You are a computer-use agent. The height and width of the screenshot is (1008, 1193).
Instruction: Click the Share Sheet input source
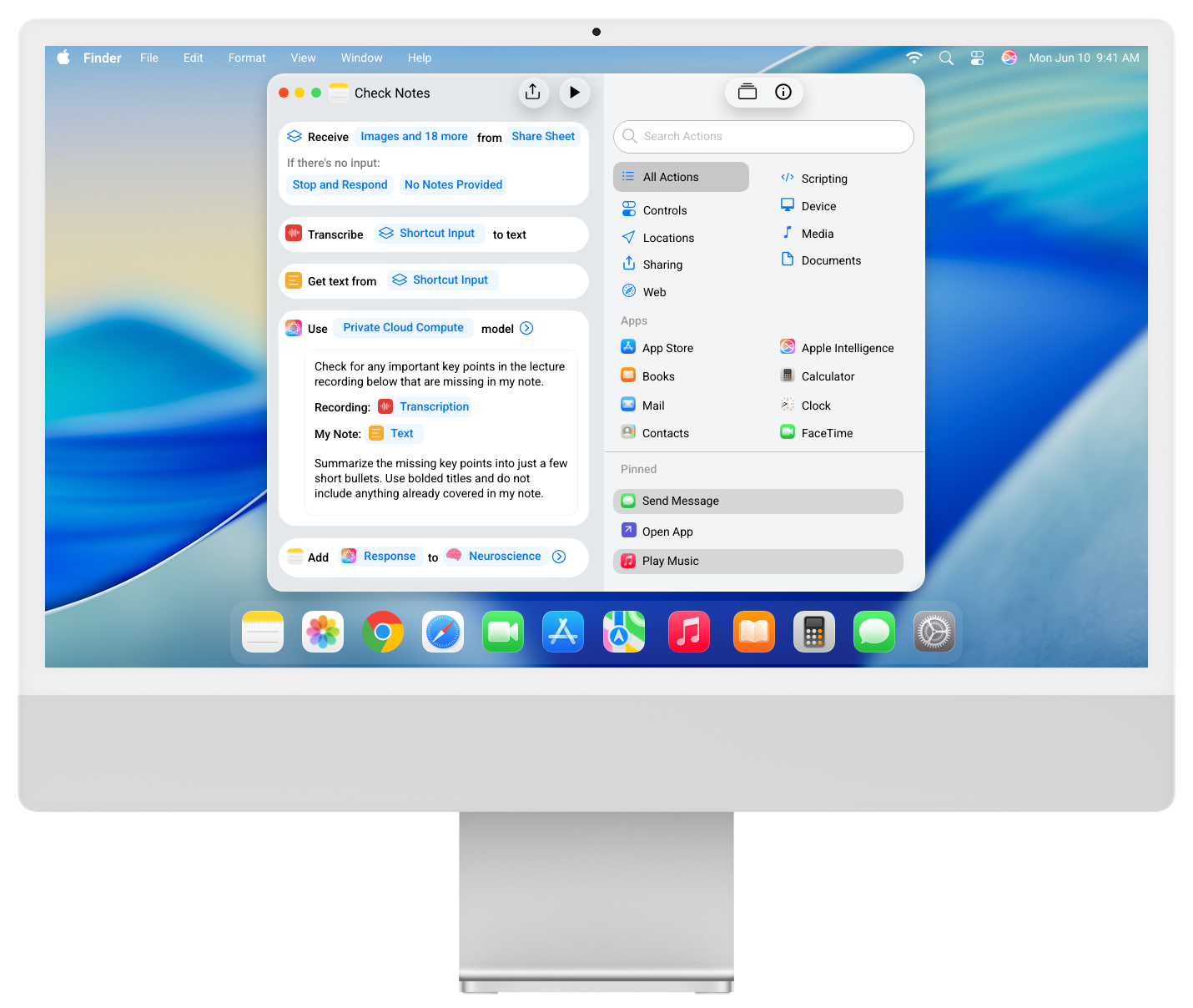[x=543, y=137]
